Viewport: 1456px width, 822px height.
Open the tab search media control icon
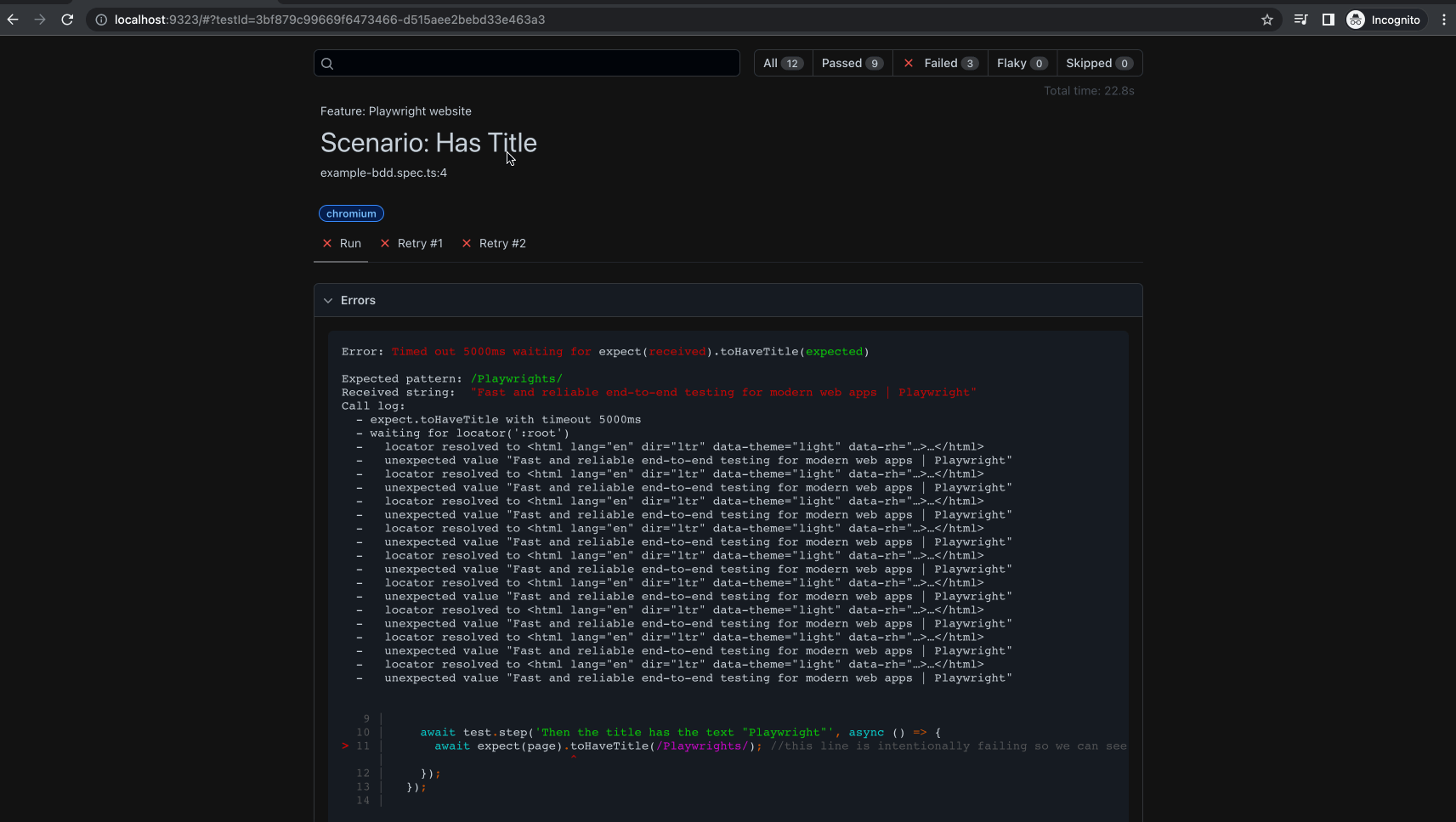point(1300,20)
